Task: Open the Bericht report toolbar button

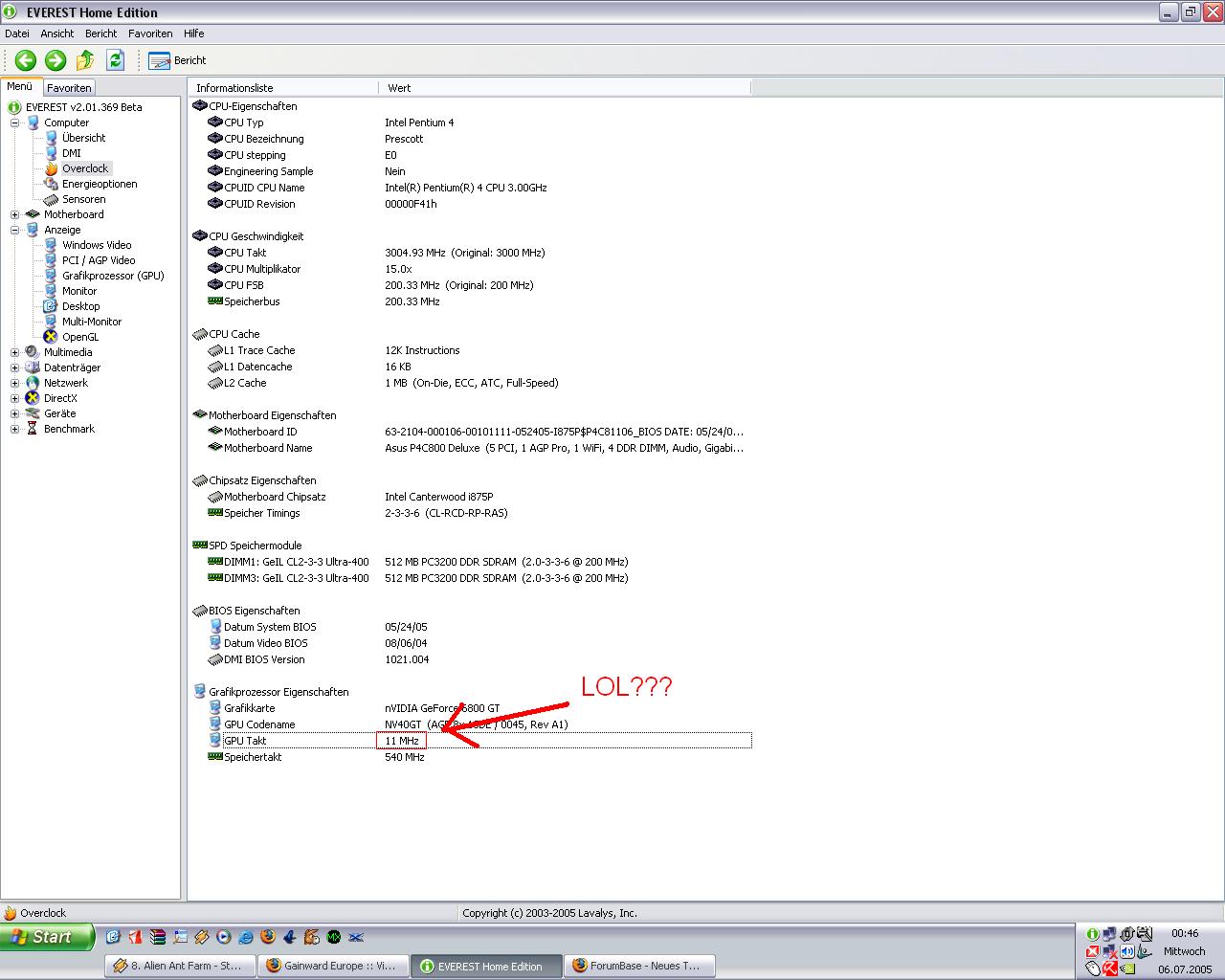Action: tap(178, 60)
